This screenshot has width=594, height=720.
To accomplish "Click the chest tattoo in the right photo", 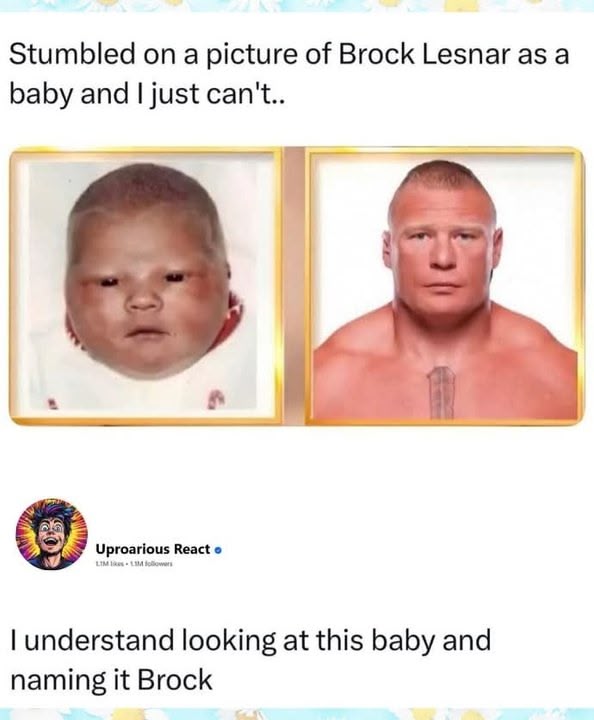I will pos(441,391).
